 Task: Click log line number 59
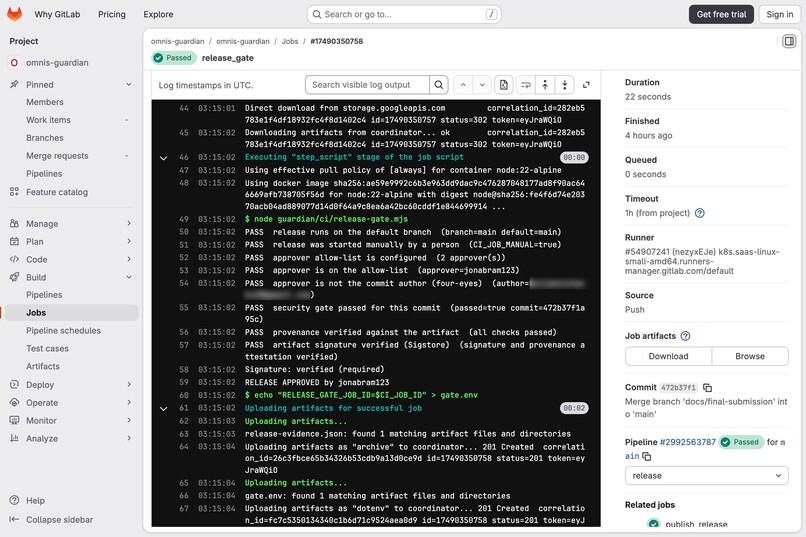click(184, 382)
